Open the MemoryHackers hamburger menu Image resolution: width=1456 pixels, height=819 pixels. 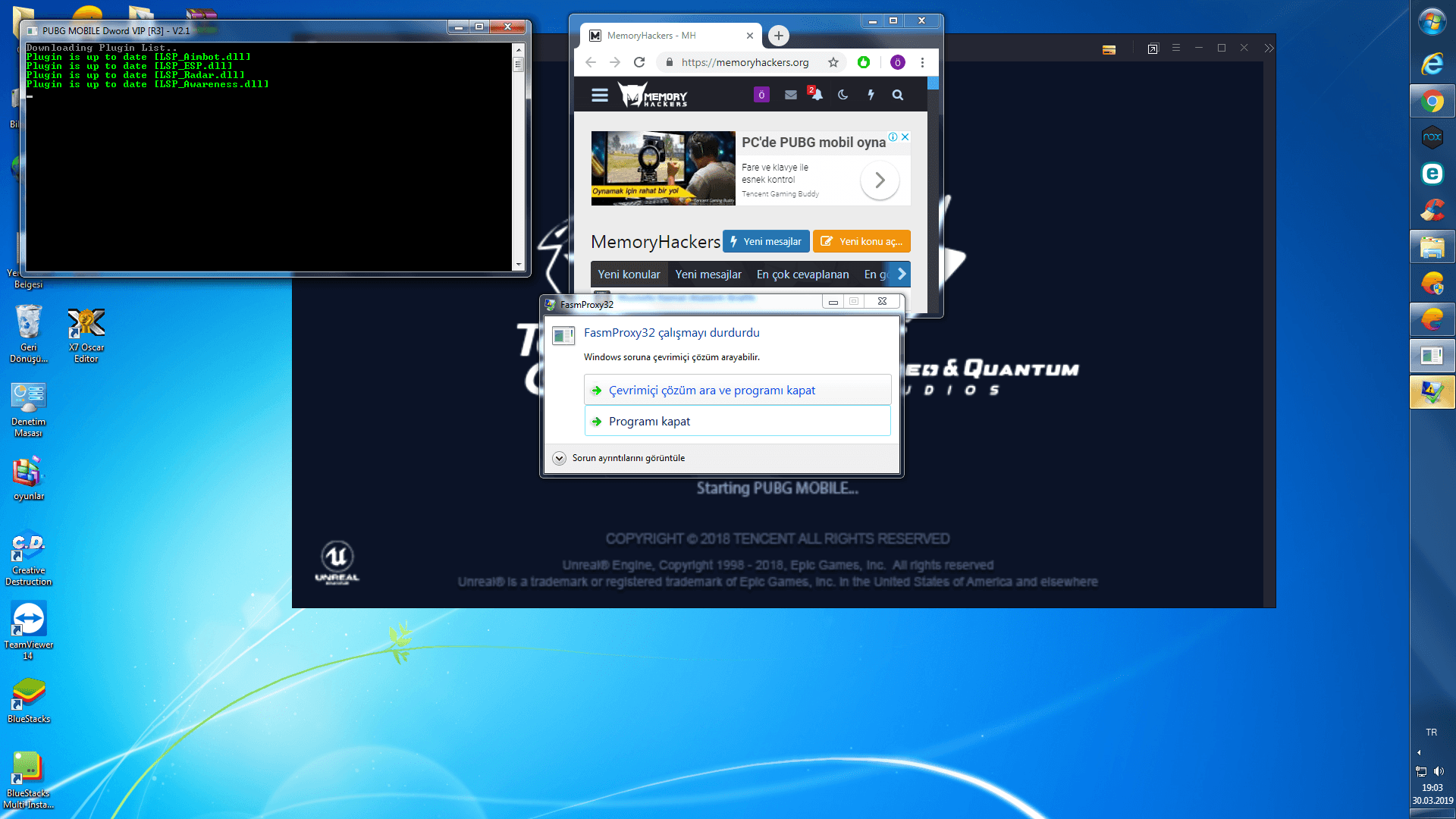click(x=600, y=95)
